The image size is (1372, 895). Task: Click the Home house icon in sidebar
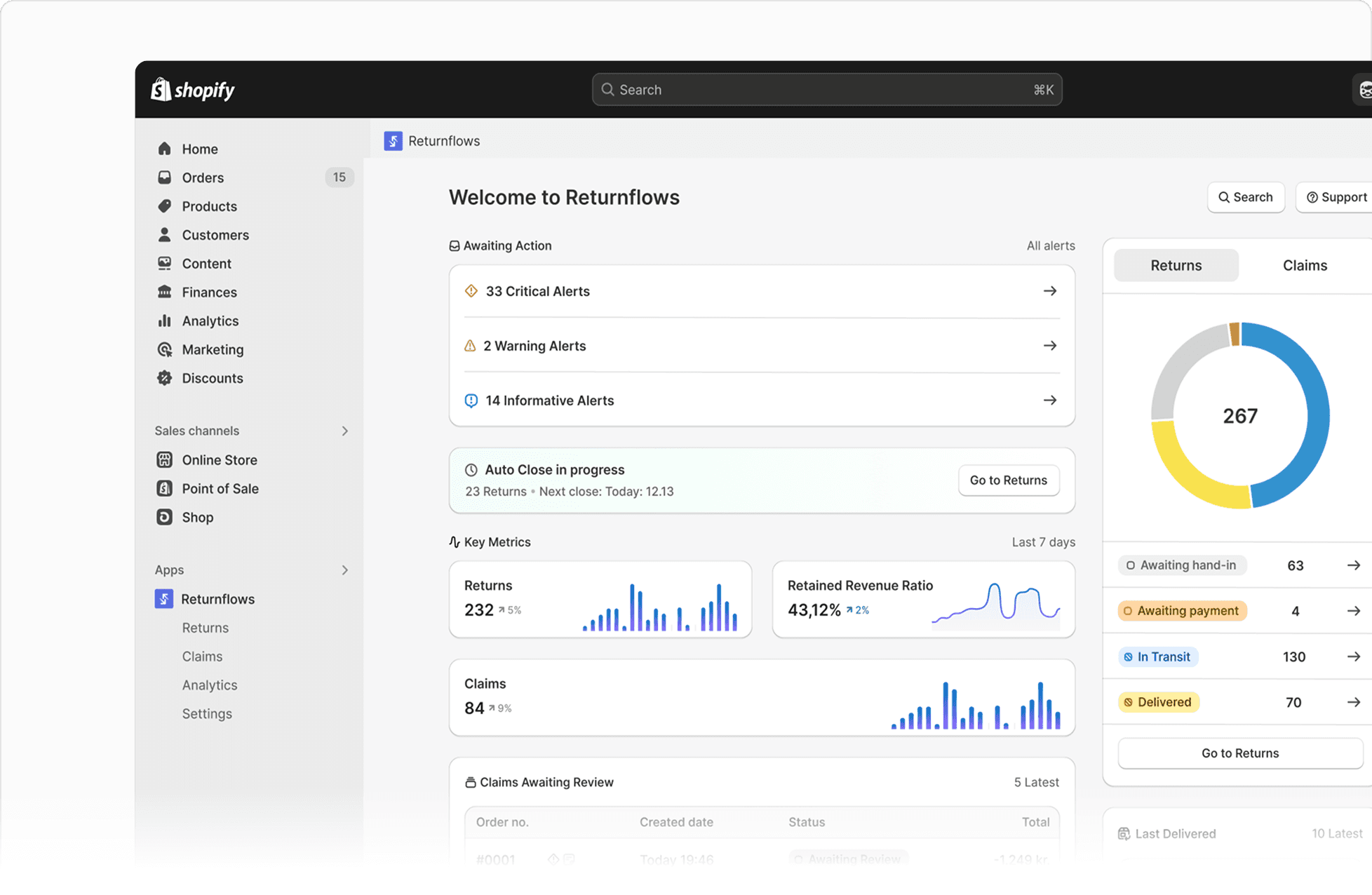[x=164, y=149]
